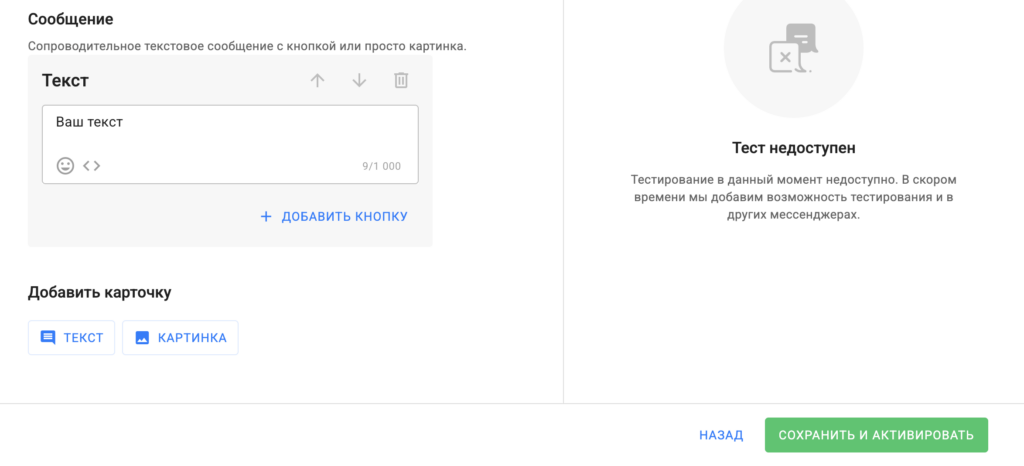The height and width of the screenshot is (466, 1024).
Task: Click the move card down arrow
Action: [x=359, y=81]
